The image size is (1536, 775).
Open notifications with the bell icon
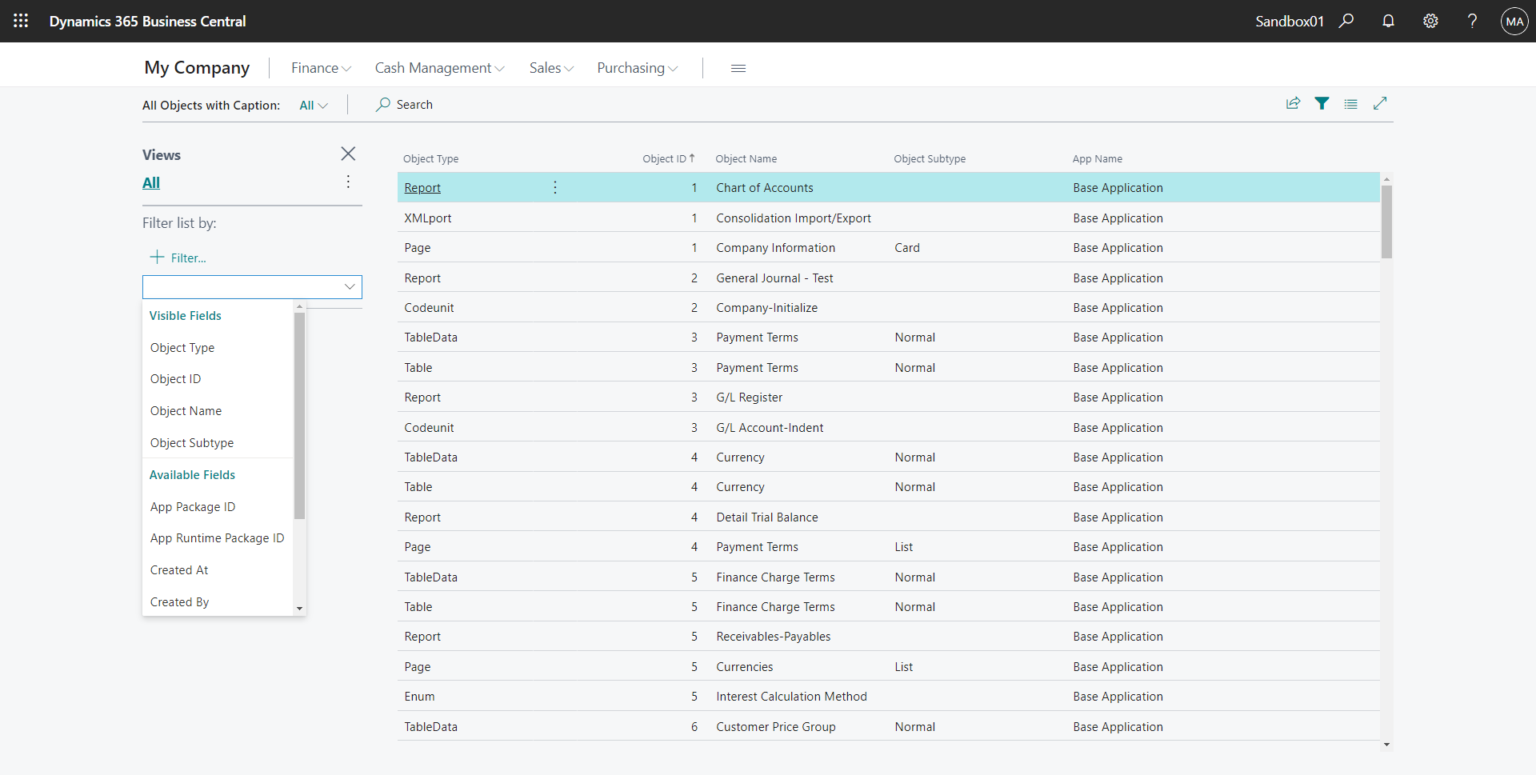click(1388, 20)
